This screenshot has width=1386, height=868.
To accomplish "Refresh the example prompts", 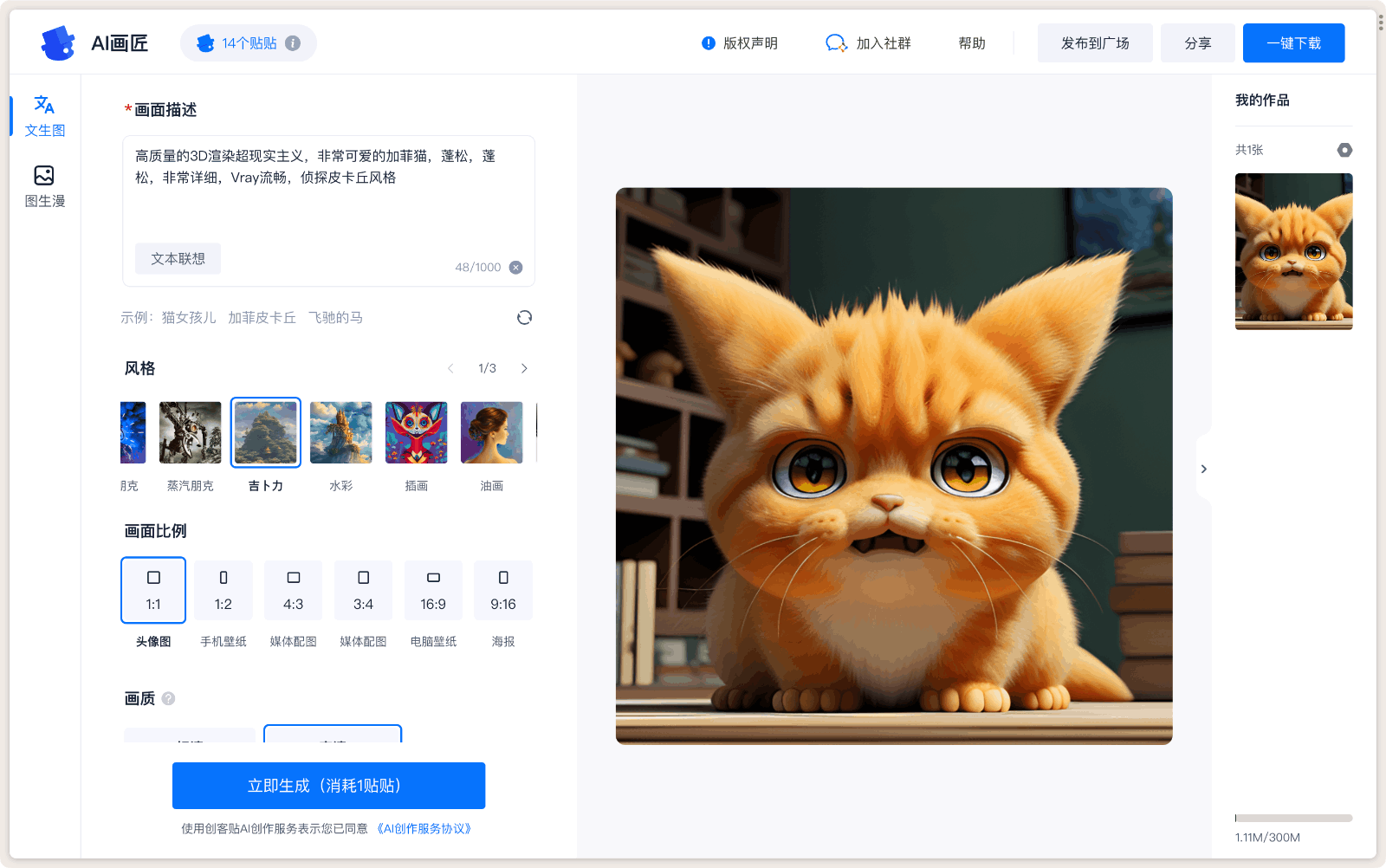I will point(524,317).
